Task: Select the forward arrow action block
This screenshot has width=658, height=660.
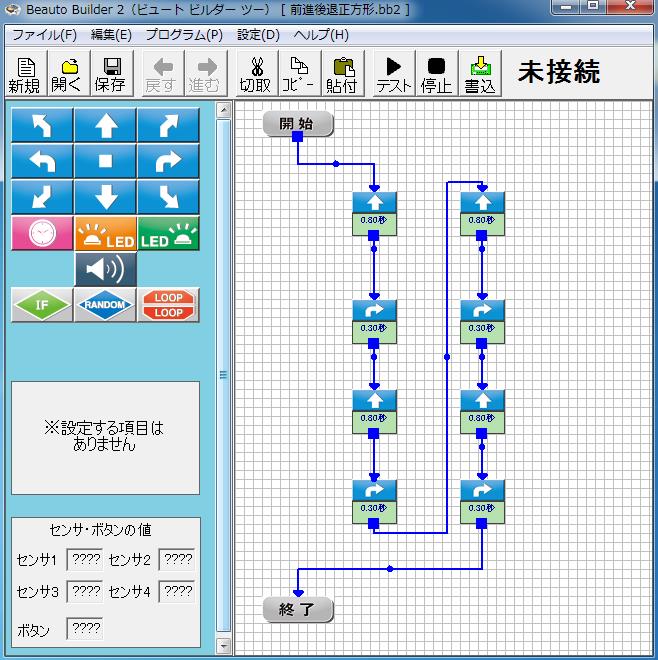Action: tap(106, 126)
